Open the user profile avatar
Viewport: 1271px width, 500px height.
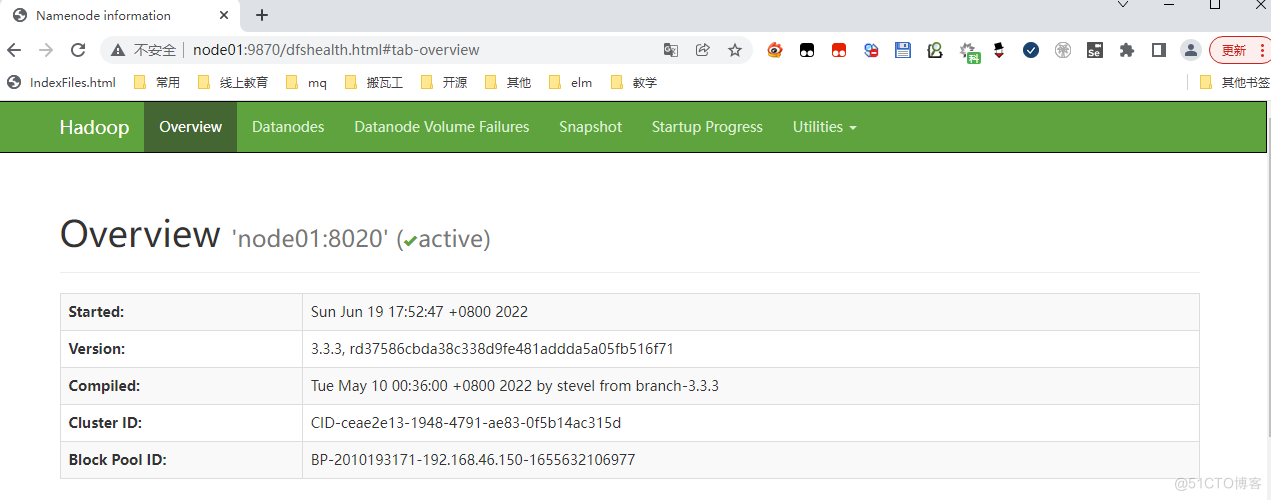(x=1191, y=50)
